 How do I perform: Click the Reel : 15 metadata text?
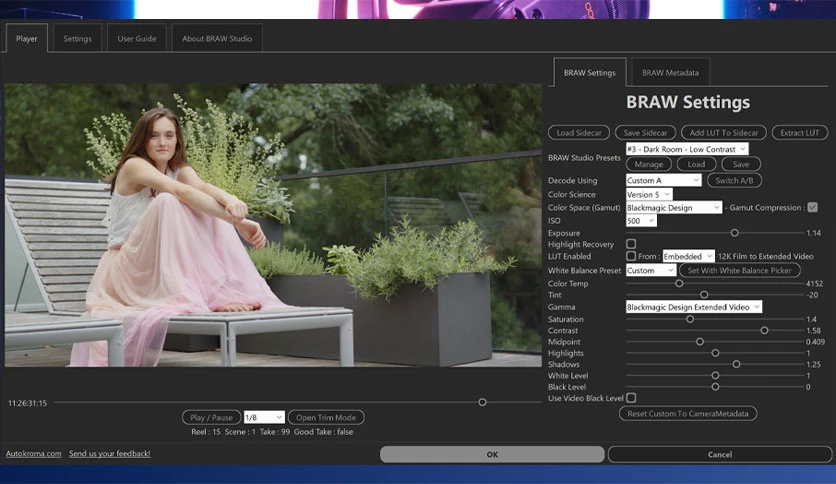pyautogui.click(x=206, y=432)
